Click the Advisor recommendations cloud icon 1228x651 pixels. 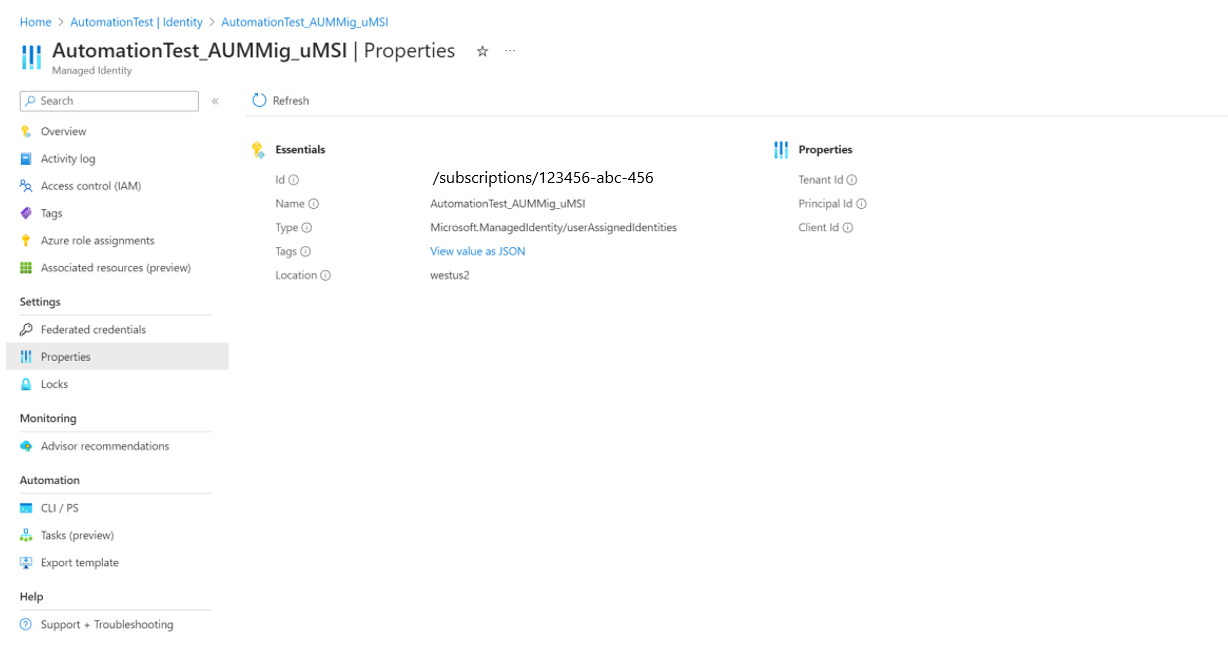(26, 446)
